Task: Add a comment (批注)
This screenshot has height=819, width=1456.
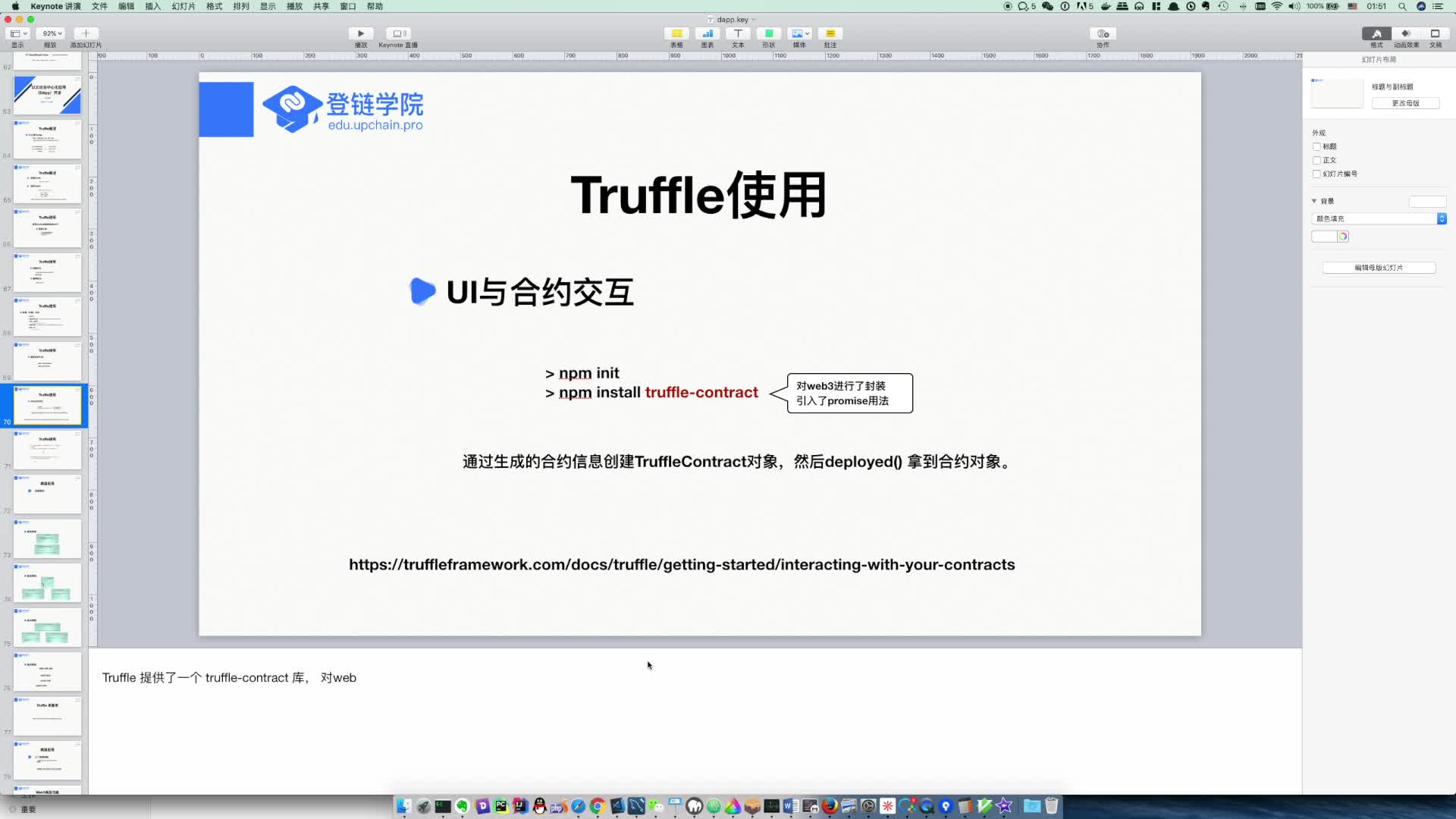Action: [830, 33]
